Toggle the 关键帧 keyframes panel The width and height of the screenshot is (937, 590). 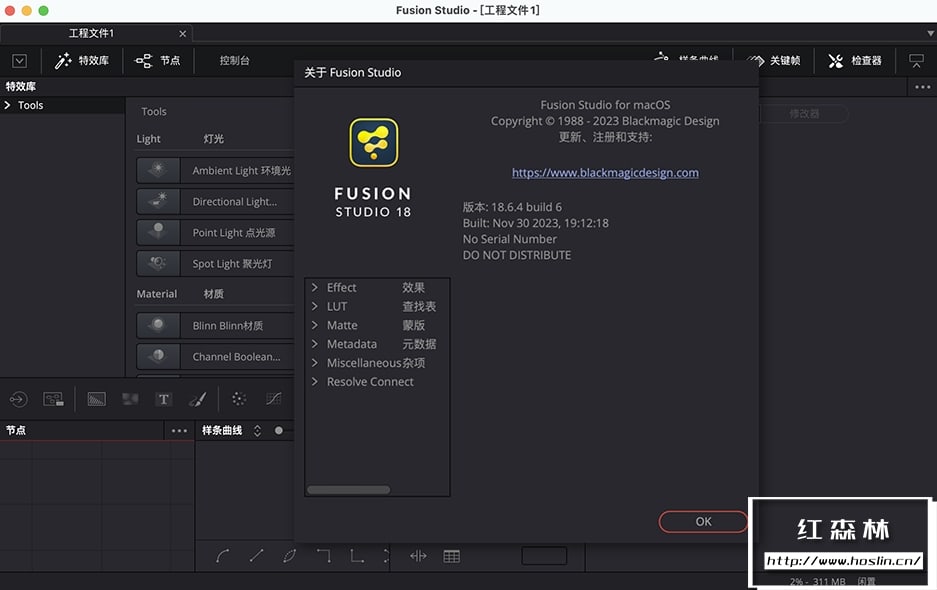tap(774, 60)
